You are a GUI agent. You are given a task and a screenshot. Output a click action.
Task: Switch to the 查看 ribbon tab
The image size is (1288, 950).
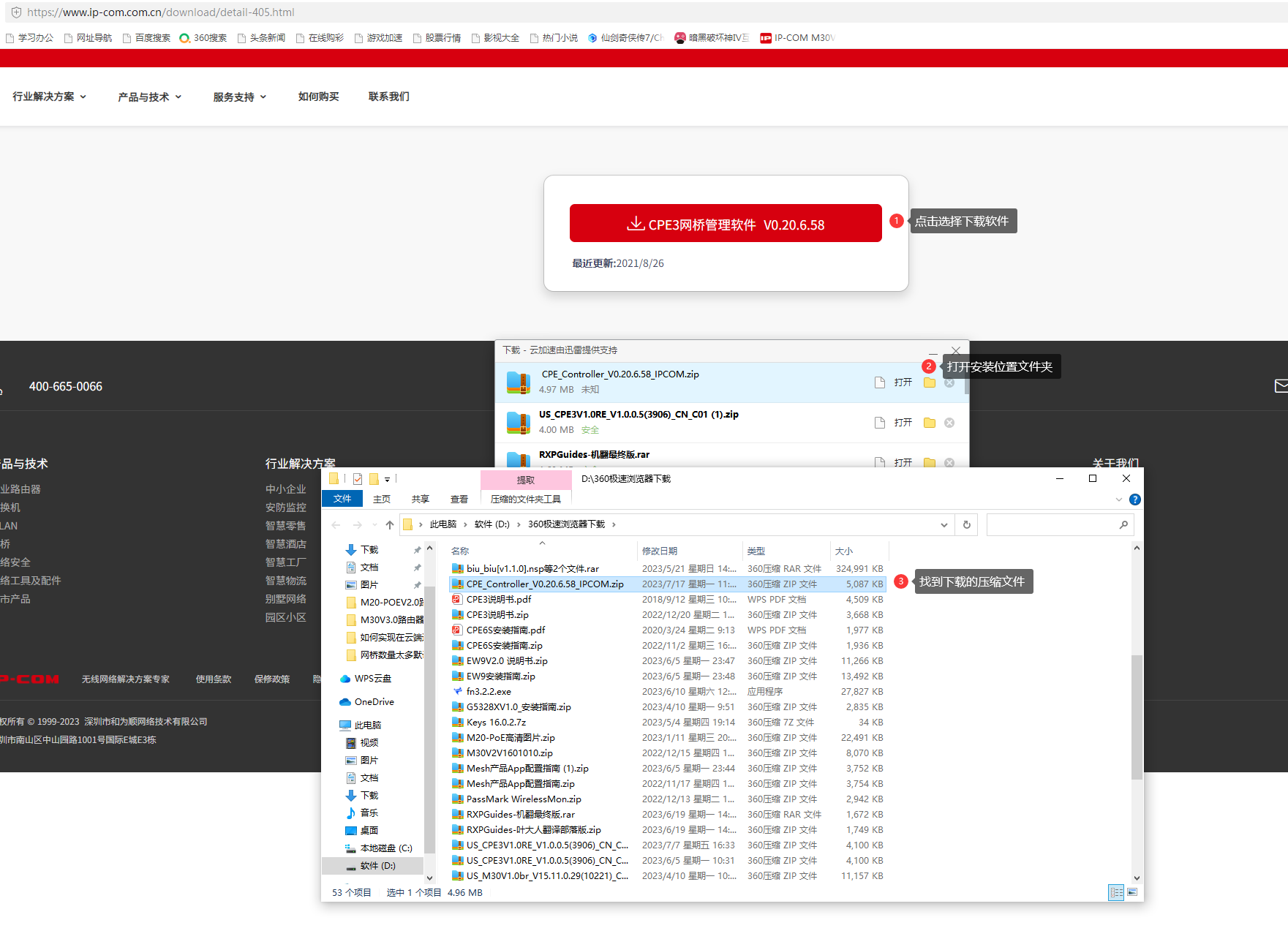point(459,499)
